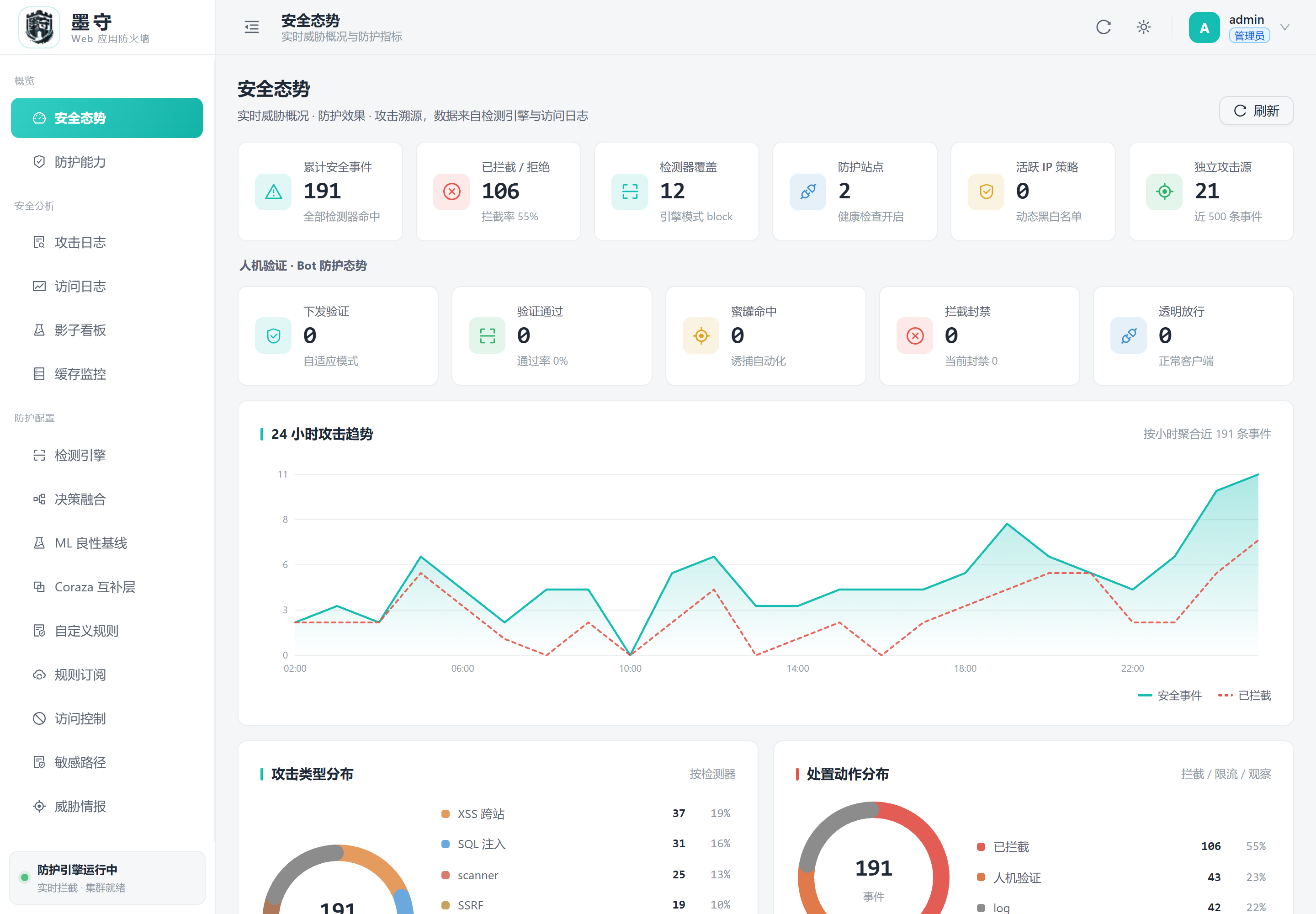Click the 自定义规则 sidebar icon
The width and height of the screenshot is (1316, 914).
pos(39,631)
